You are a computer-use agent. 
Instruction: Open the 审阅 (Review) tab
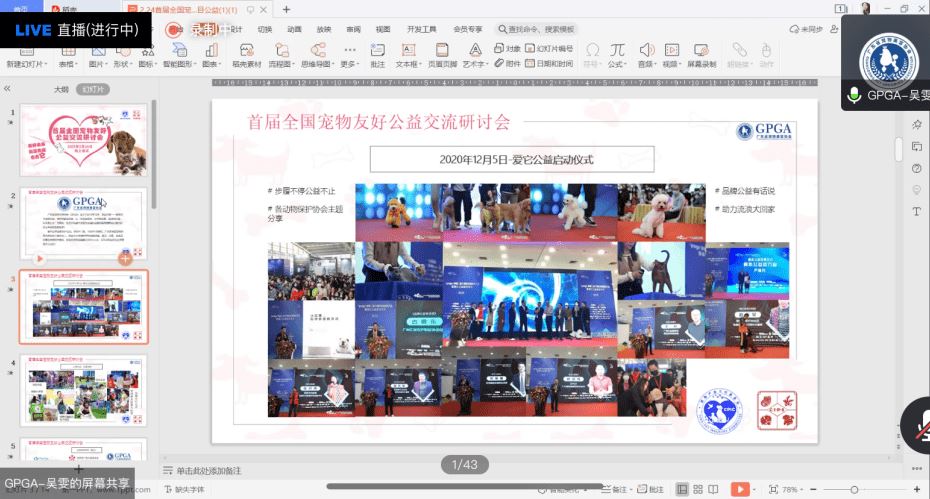[353, 29]
